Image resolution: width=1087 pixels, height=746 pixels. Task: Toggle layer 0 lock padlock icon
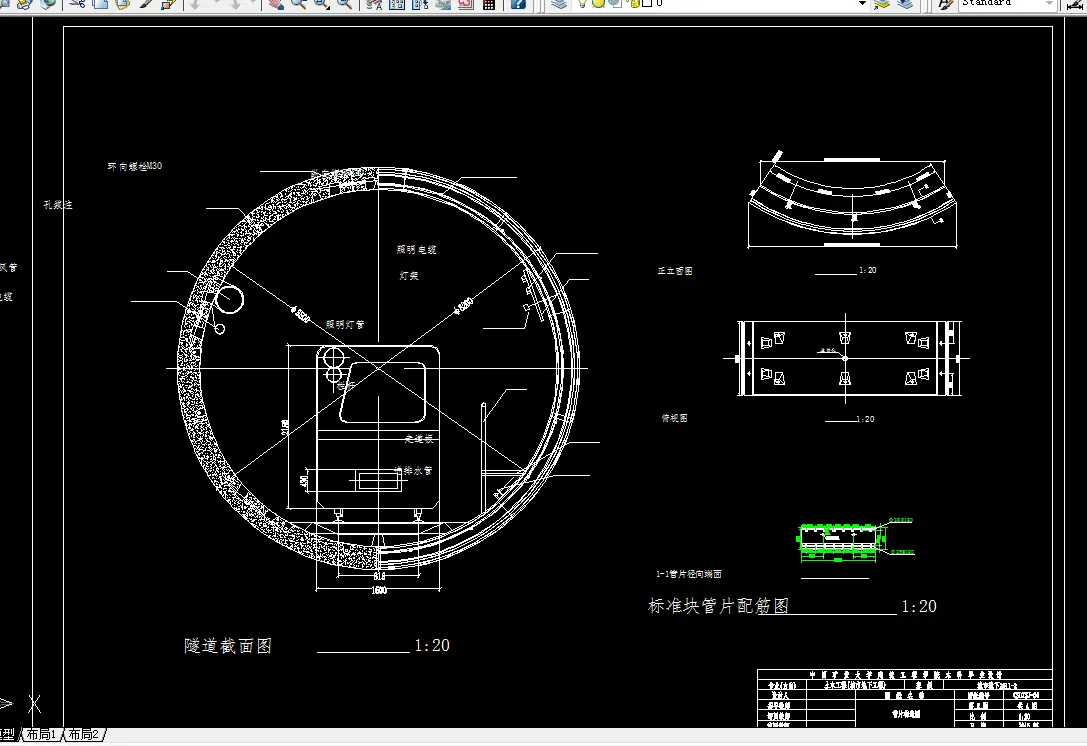tap(634, 3)
